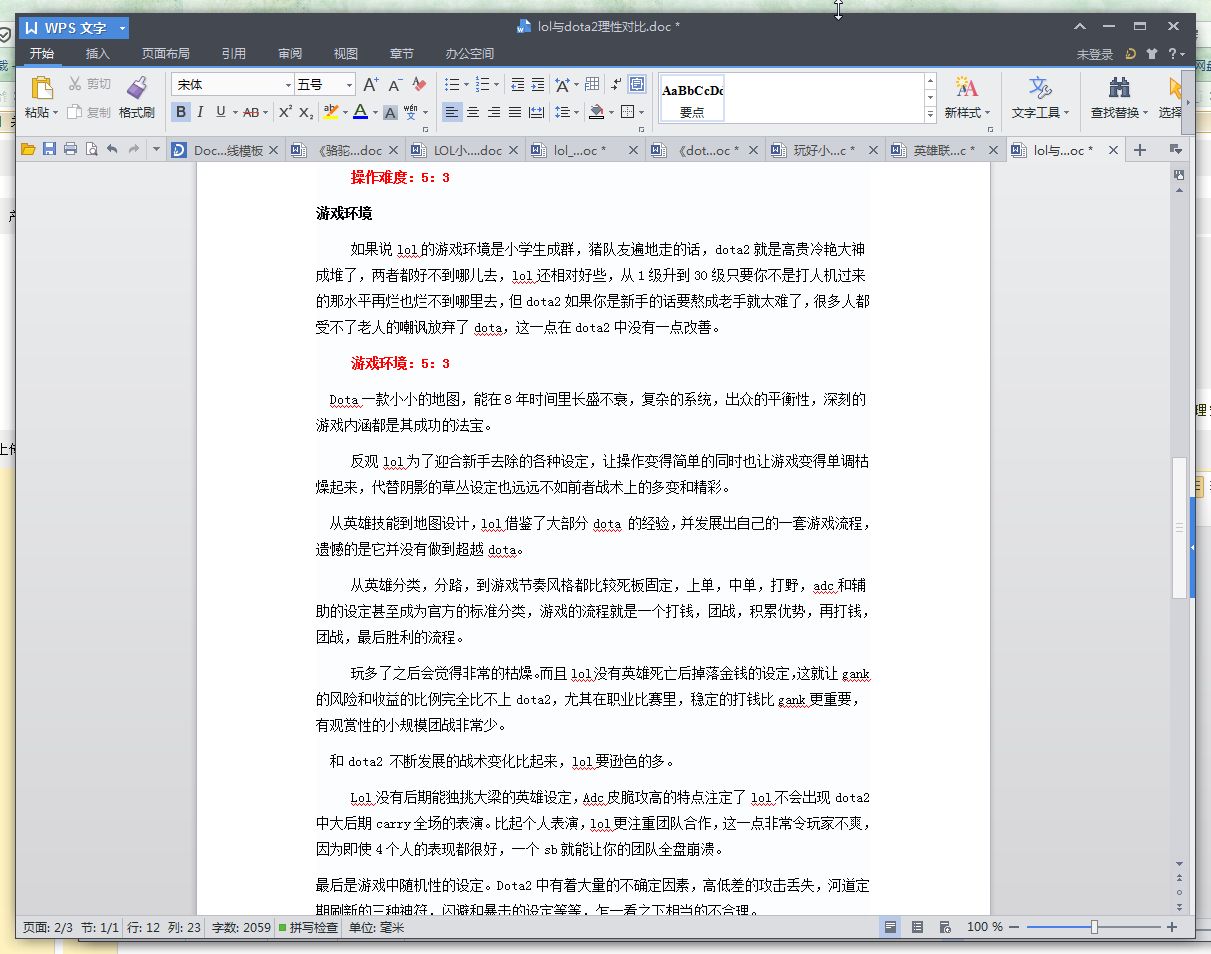Toggle Bold formatting

(181, 112)
